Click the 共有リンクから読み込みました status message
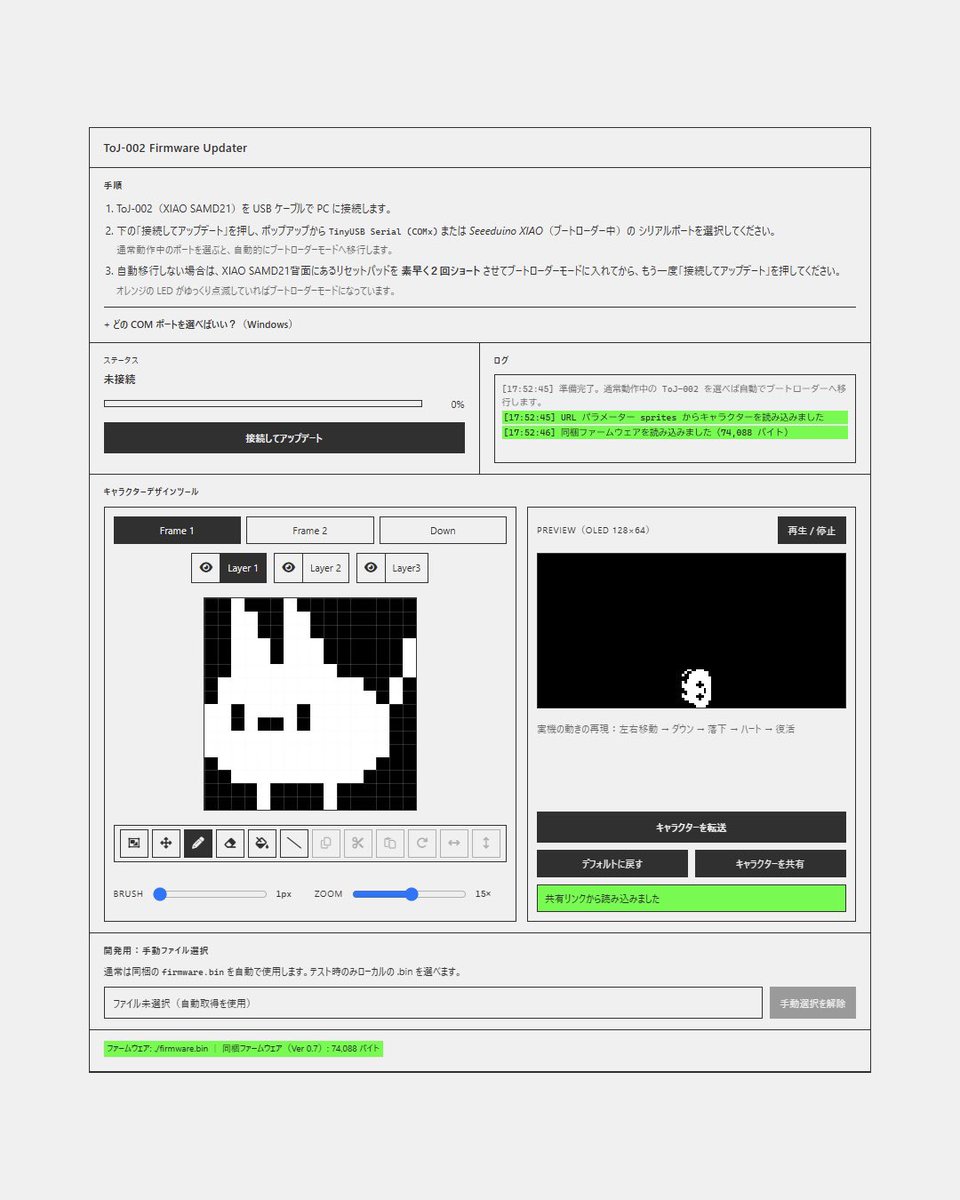The width and height of the screenshot is (960, 1200). point(691,898)
